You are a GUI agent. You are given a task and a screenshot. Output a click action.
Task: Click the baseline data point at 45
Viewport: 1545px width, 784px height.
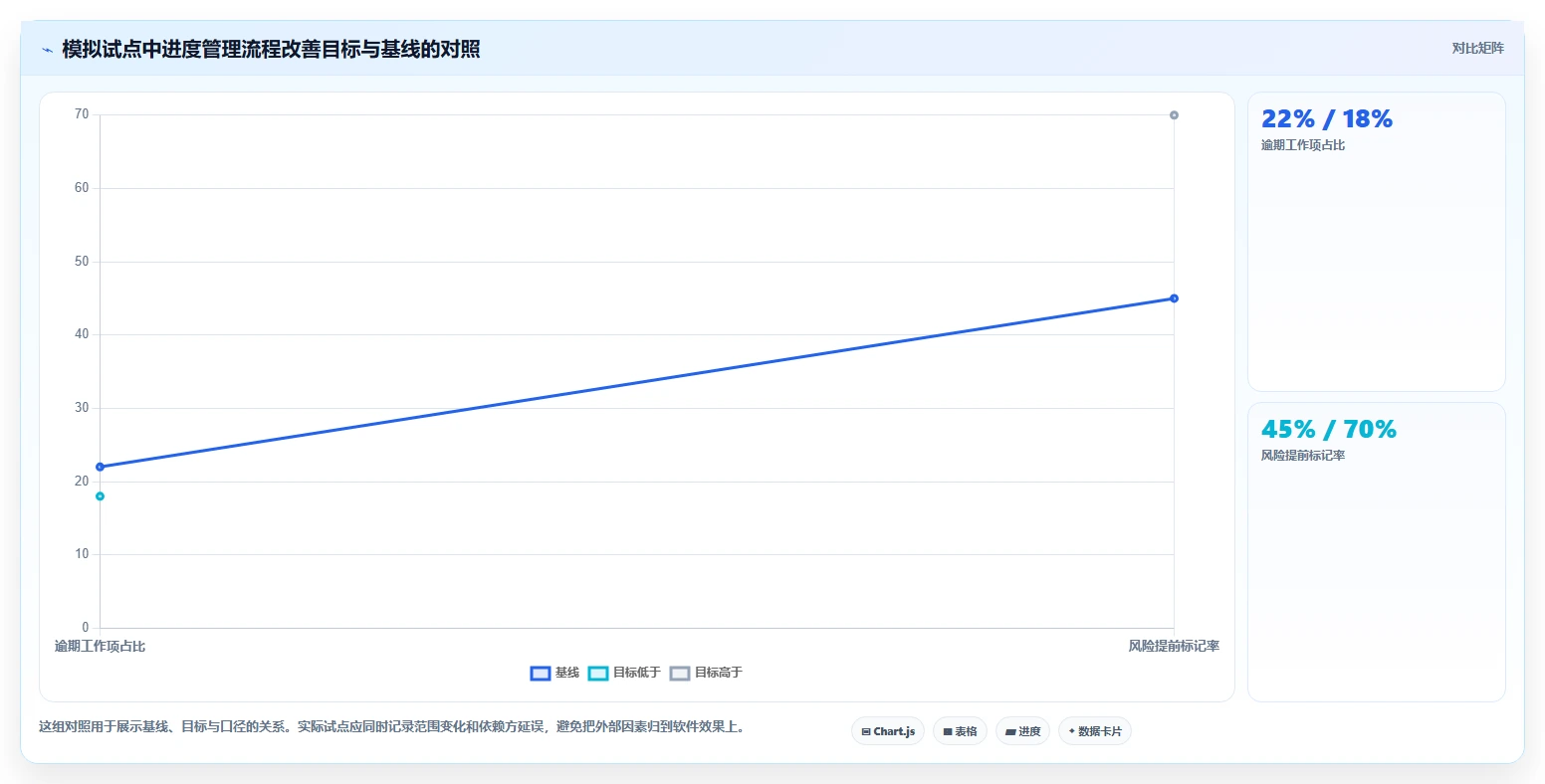coord(1174,298)
